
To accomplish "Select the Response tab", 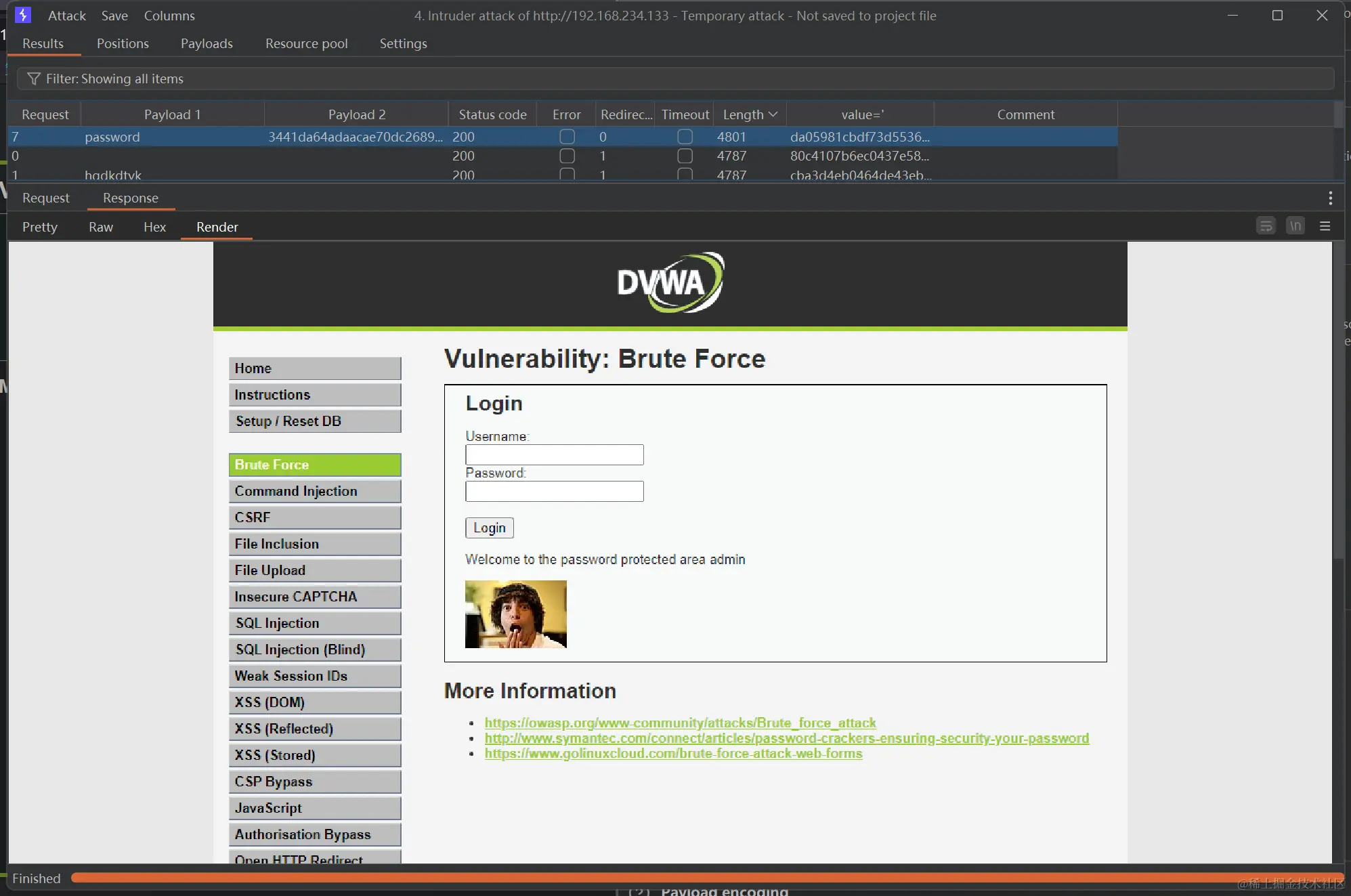I will coord(131,198).
